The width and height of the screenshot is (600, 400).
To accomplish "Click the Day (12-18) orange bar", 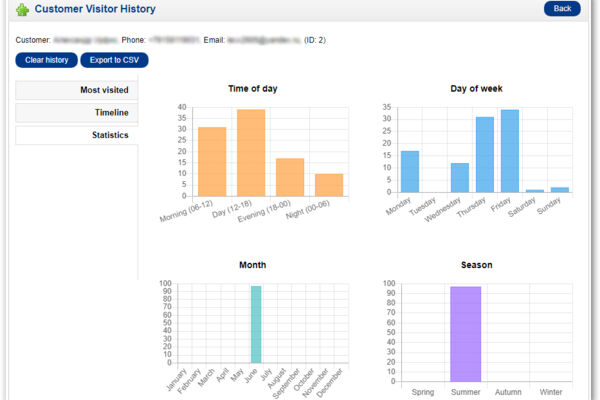I will tap(251, 153).
